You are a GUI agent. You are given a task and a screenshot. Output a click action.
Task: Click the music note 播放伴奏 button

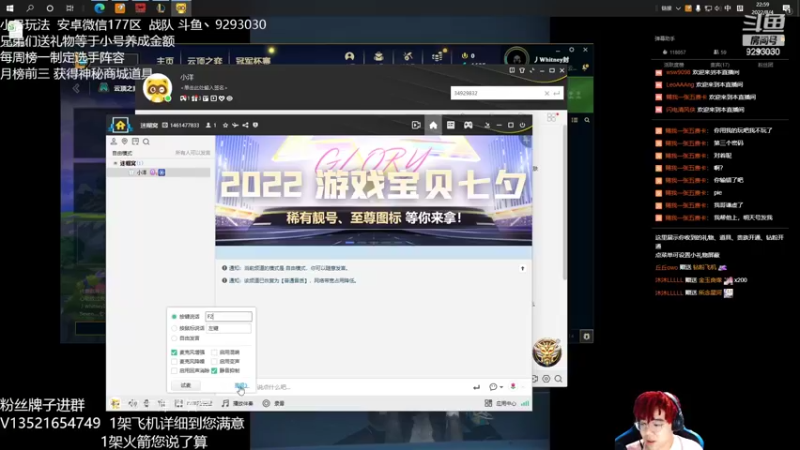237,403
